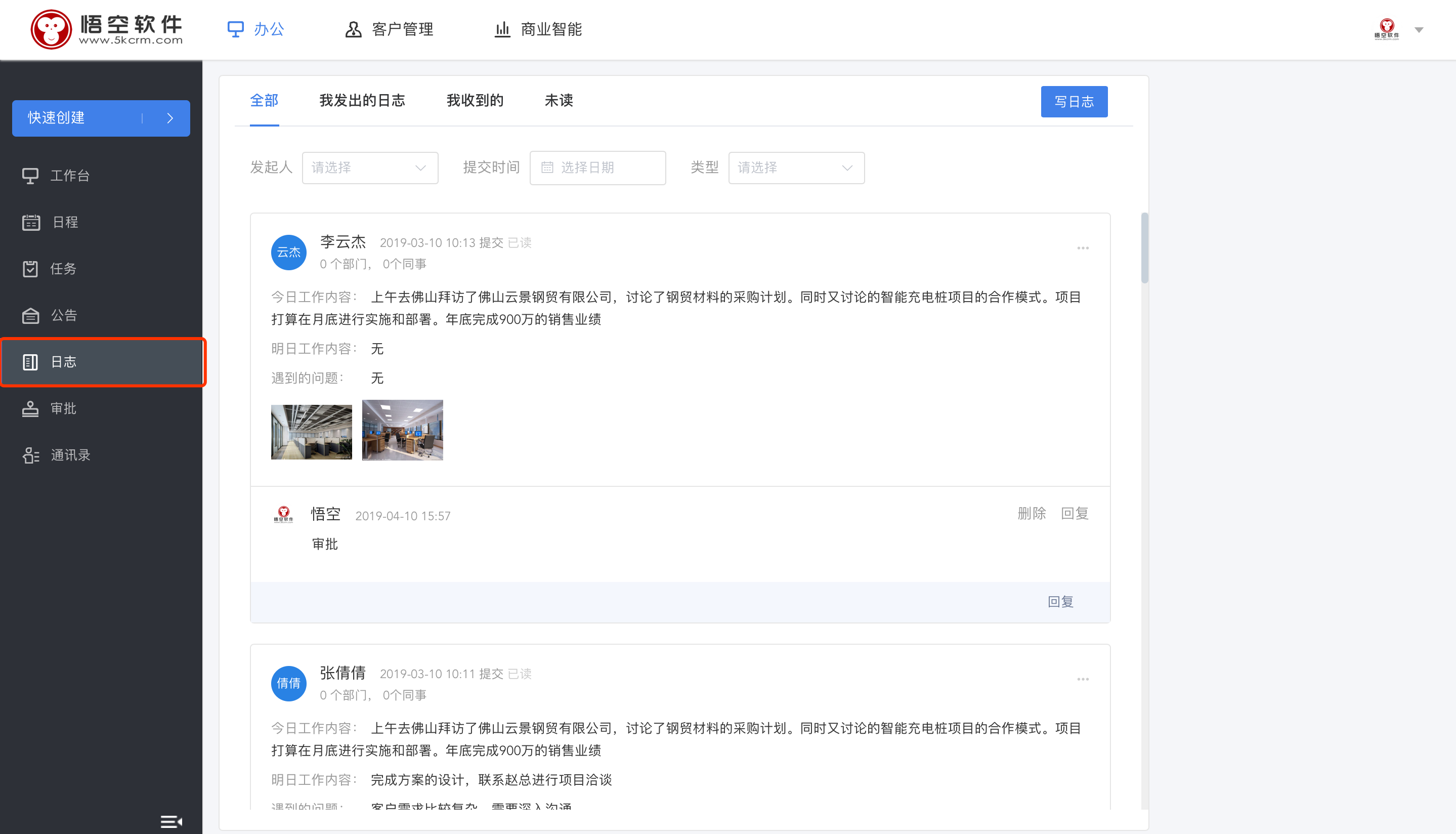Open the first office photo thumbnail

pos(312,432)
